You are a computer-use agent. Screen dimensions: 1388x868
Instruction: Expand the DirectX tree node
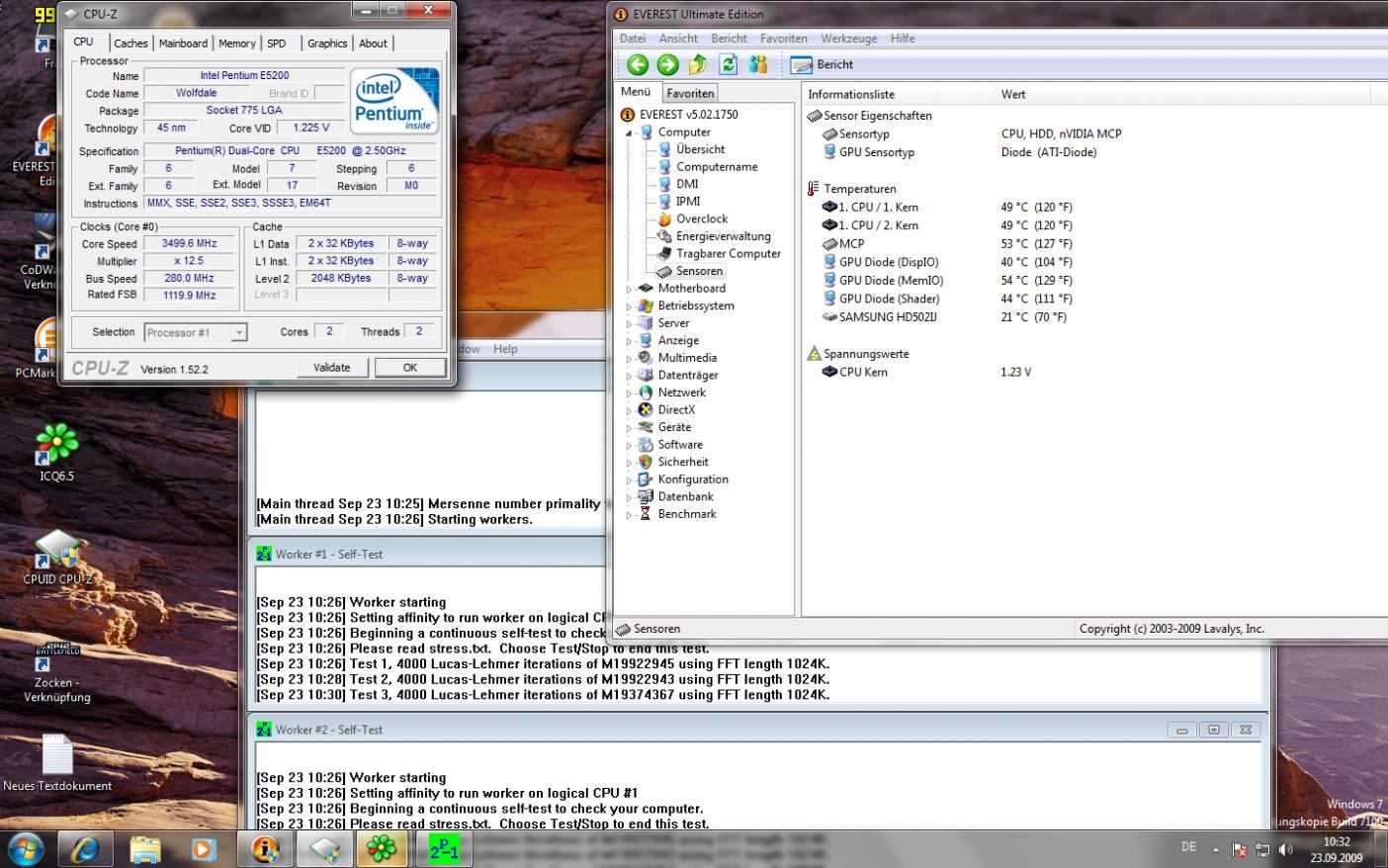coord(629,410)
